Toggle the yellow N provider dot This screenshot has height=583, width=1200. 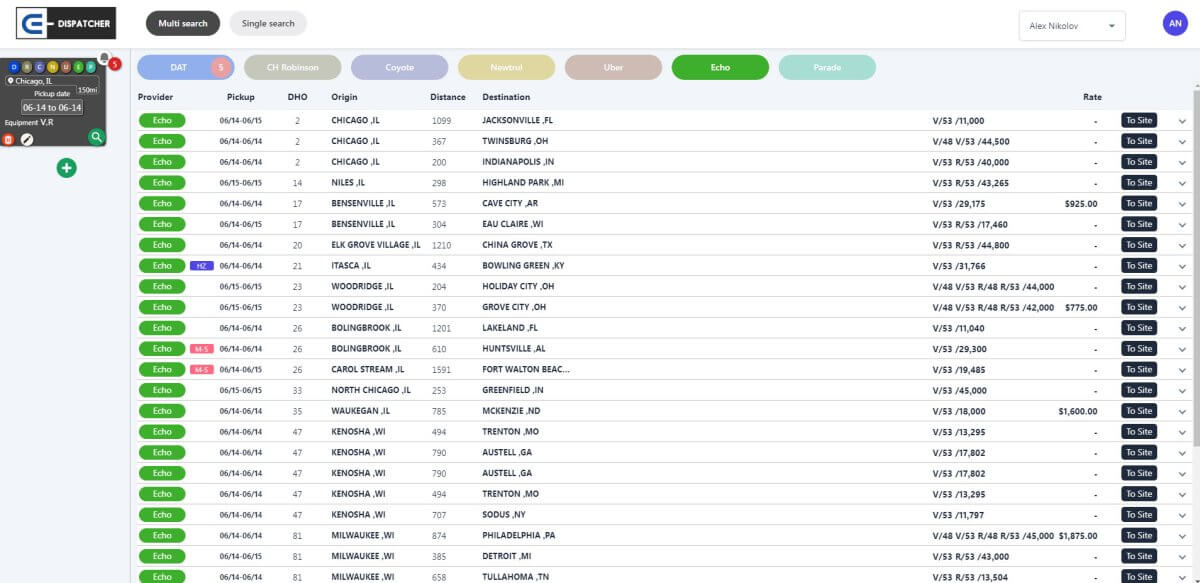(x=52, y=66)
